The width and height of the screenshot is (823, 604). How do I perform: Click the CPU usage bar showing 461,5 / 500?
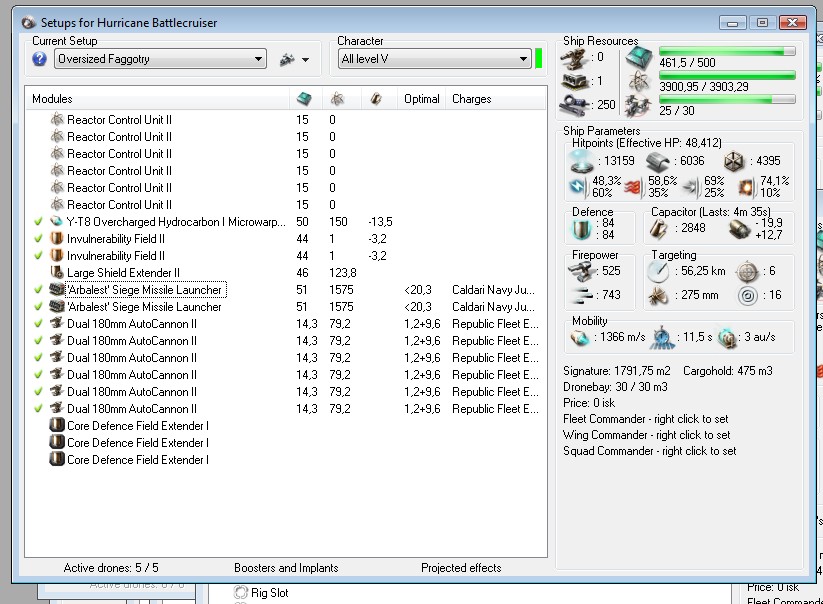pyautogui.click(x=726, y=51)
